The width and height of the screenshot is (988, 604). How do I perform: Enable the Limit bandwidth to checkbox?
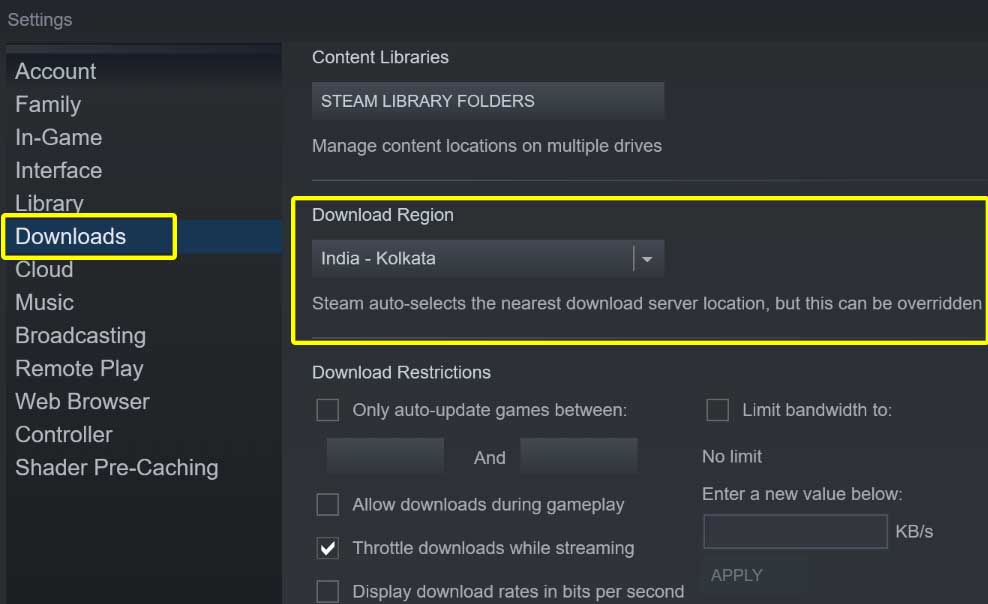point(718,410)
